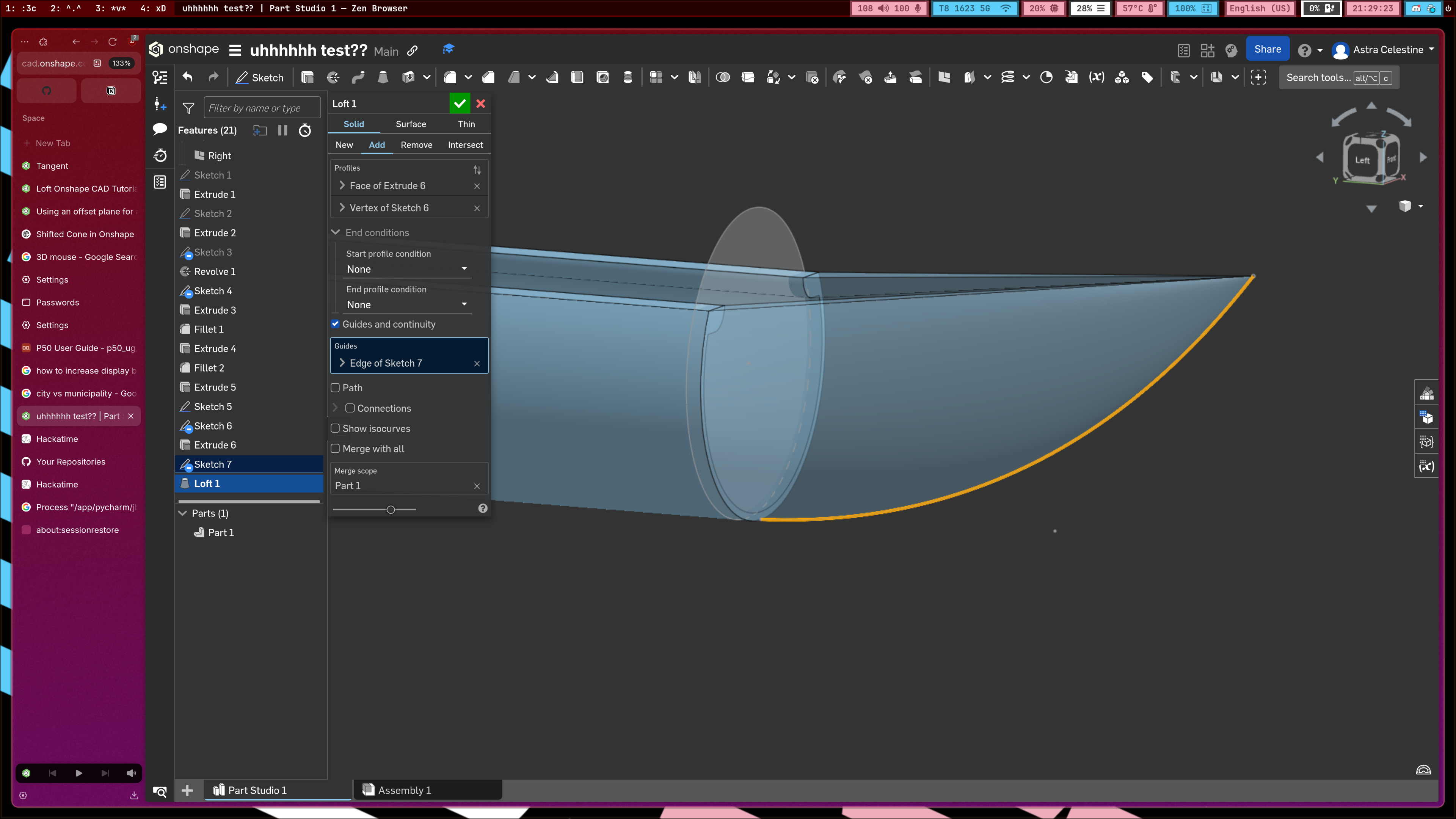Click the Loft tool icon in toolbar
Screen dimensions: 1456x819
click(x=383, y=77)
